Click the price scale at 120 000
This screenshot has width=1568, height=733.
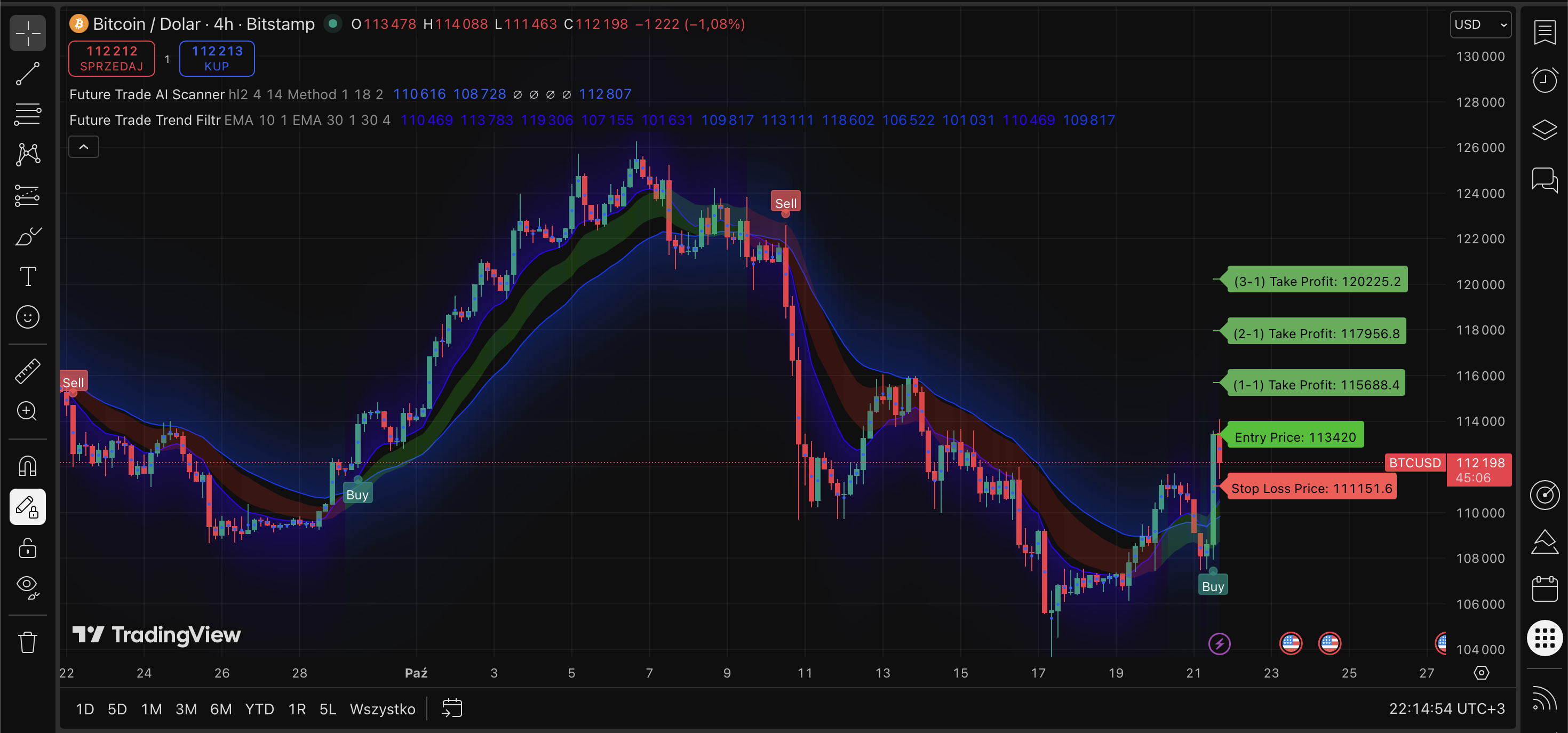[1480, 284]
